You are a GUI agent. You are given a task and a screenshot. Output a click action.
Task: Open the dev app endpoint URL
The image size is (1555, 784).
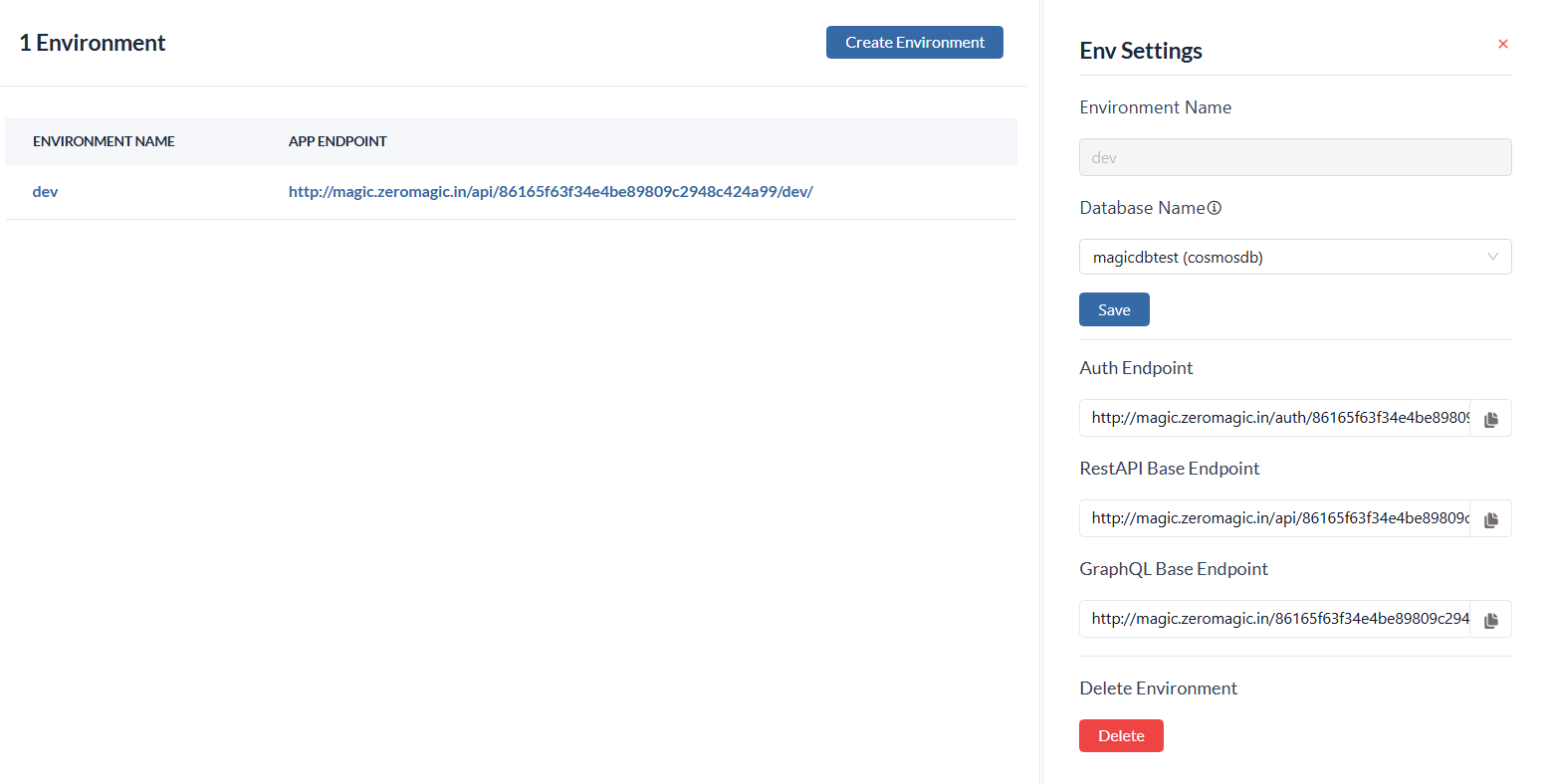pos(551,191)
